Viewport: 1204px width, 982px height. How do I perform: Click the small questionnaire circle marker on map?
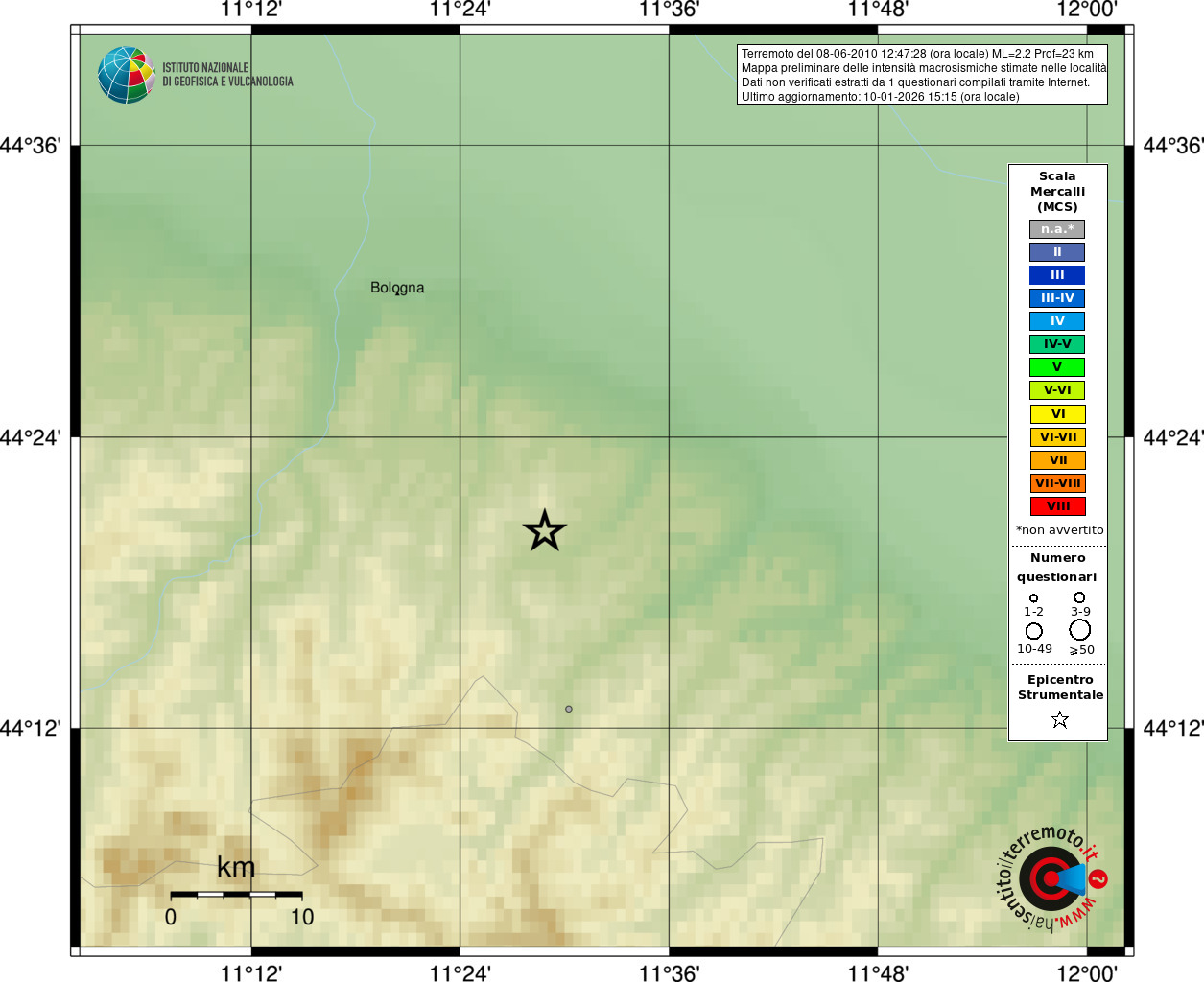tap(569, 709)
